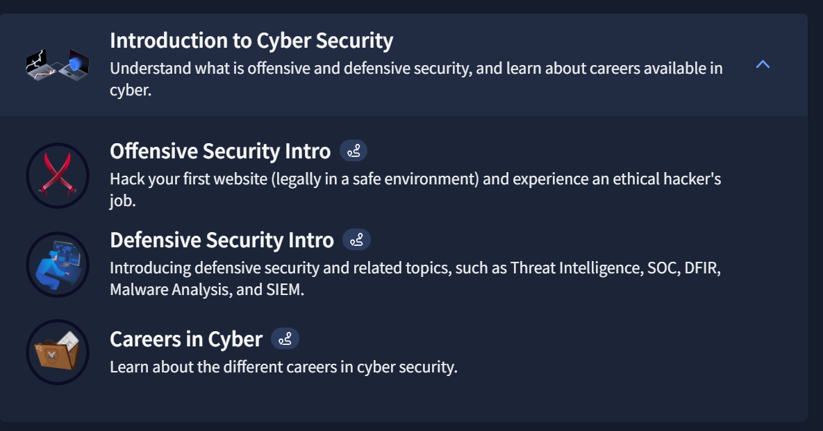Image resolution: width=823 pixels, height=431 pixels.
Task: Click the brown briefcase Careers in Cyber icon
Action: coord(58,352)
